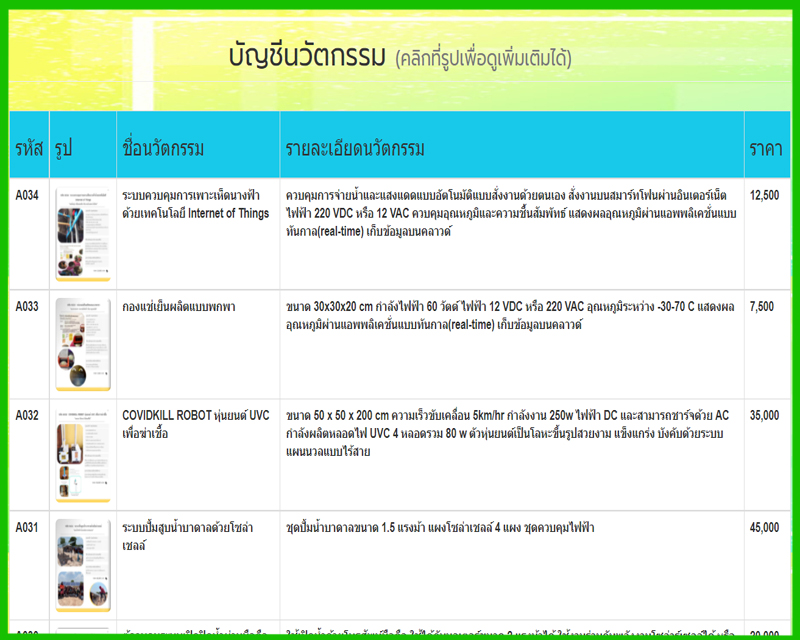View the A031 solar pump poster thumbnail
This screenshot has height=640, width=800.
(x=83, y=563)
